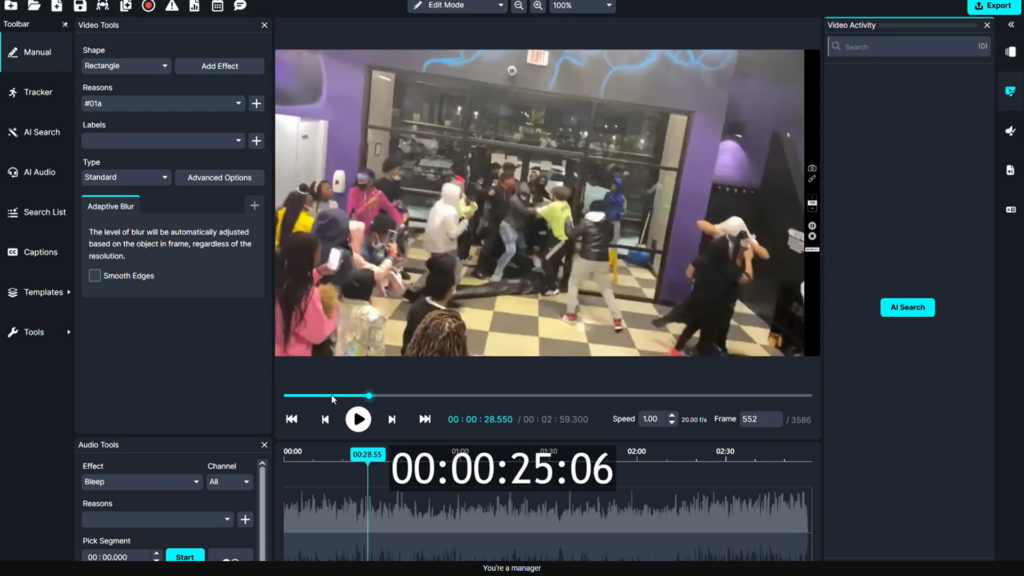Open a project with the open-folder icon

[x=34, y=5]
